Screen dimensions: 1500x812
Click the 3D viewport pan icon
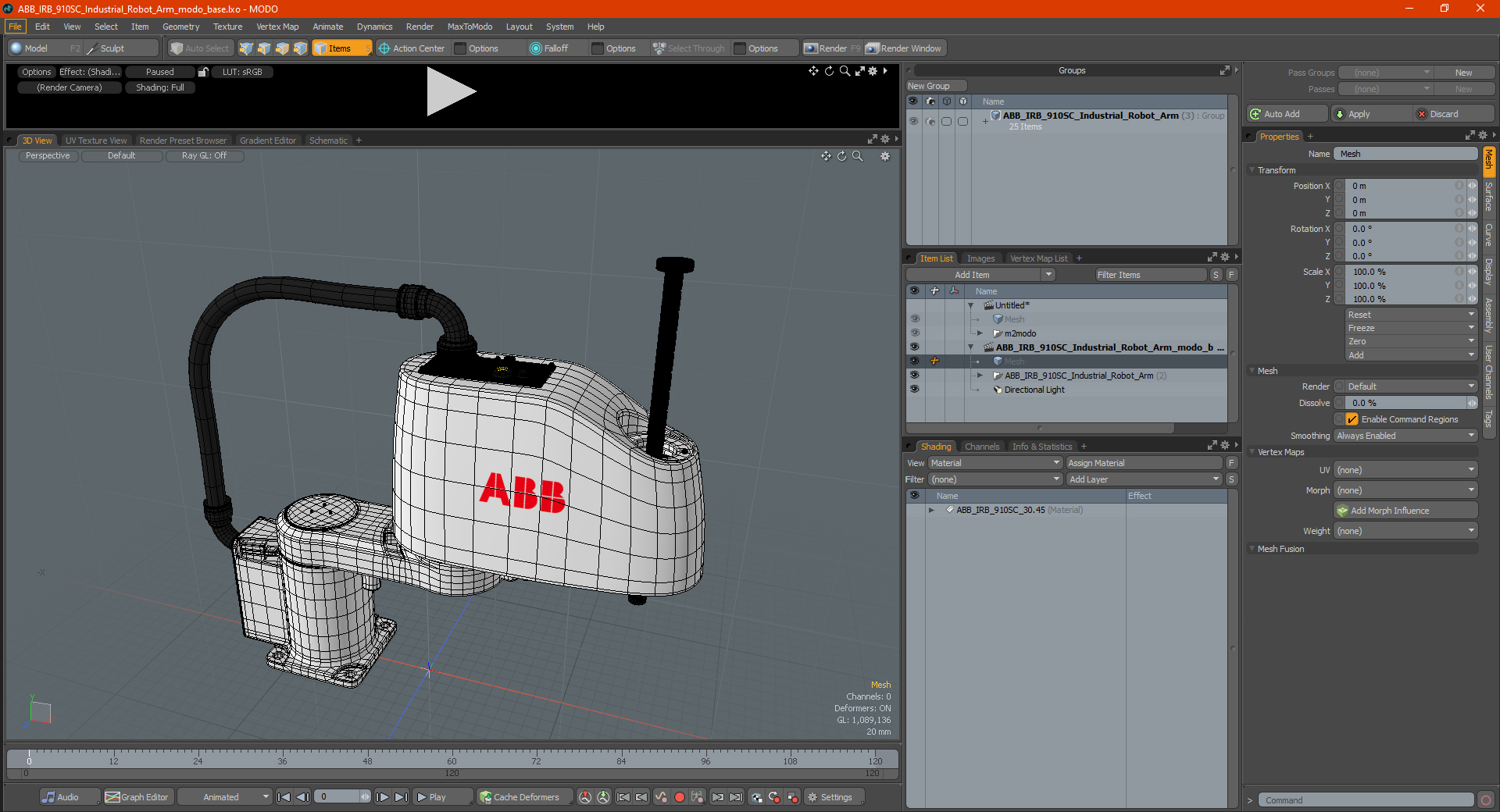[x=826, y=156]
